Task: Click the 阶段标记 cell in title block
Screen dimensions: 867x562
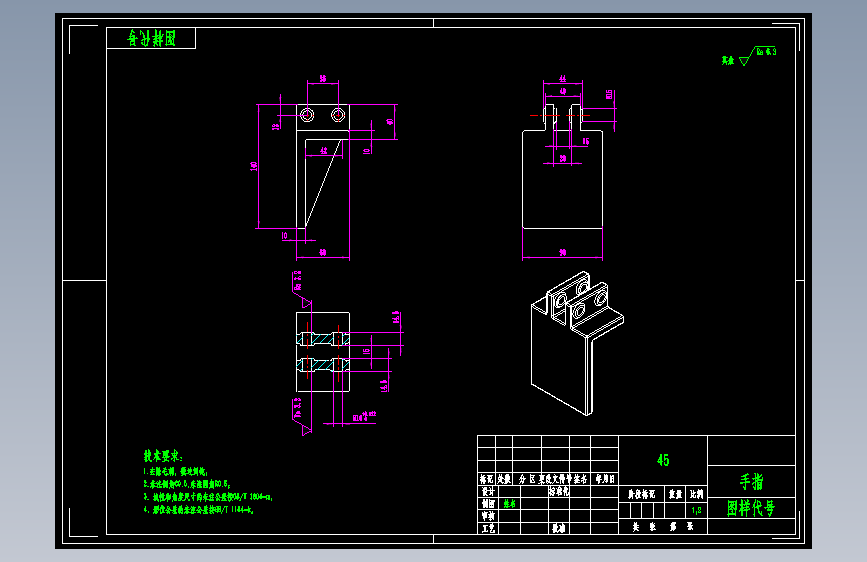Action: point(641,494)
